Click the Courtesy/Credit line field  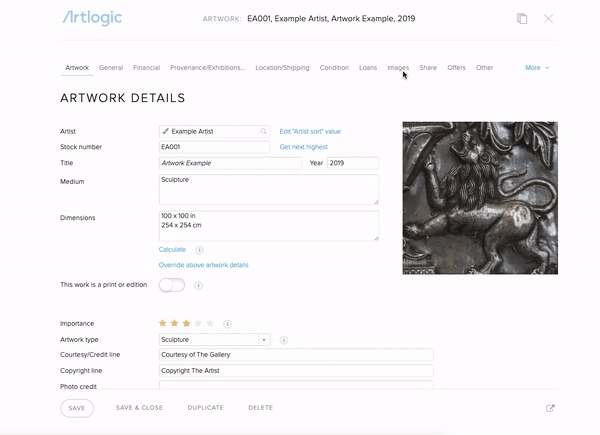[296, 355]
